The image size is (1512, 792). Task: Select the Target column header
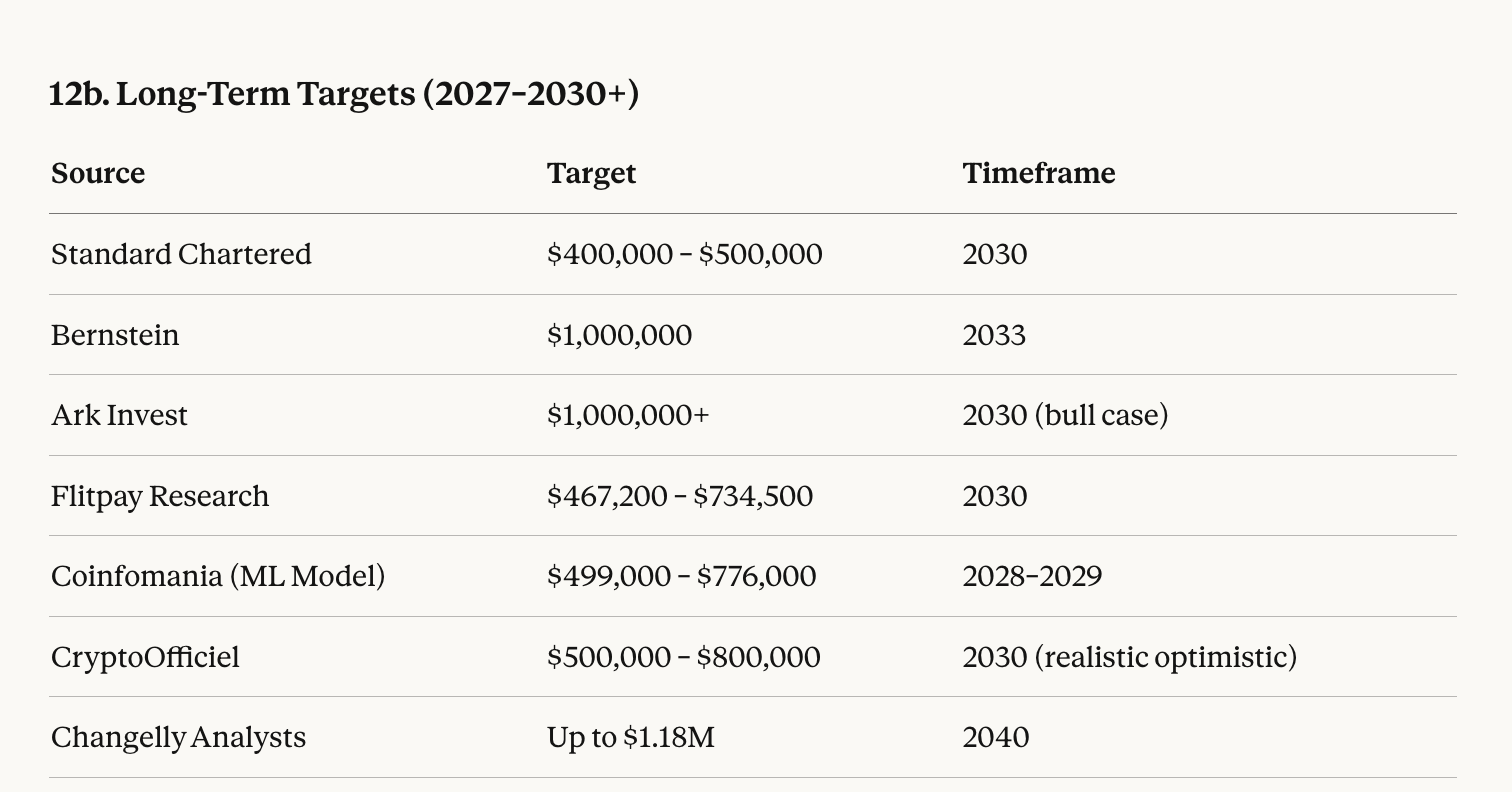[591, 173]
